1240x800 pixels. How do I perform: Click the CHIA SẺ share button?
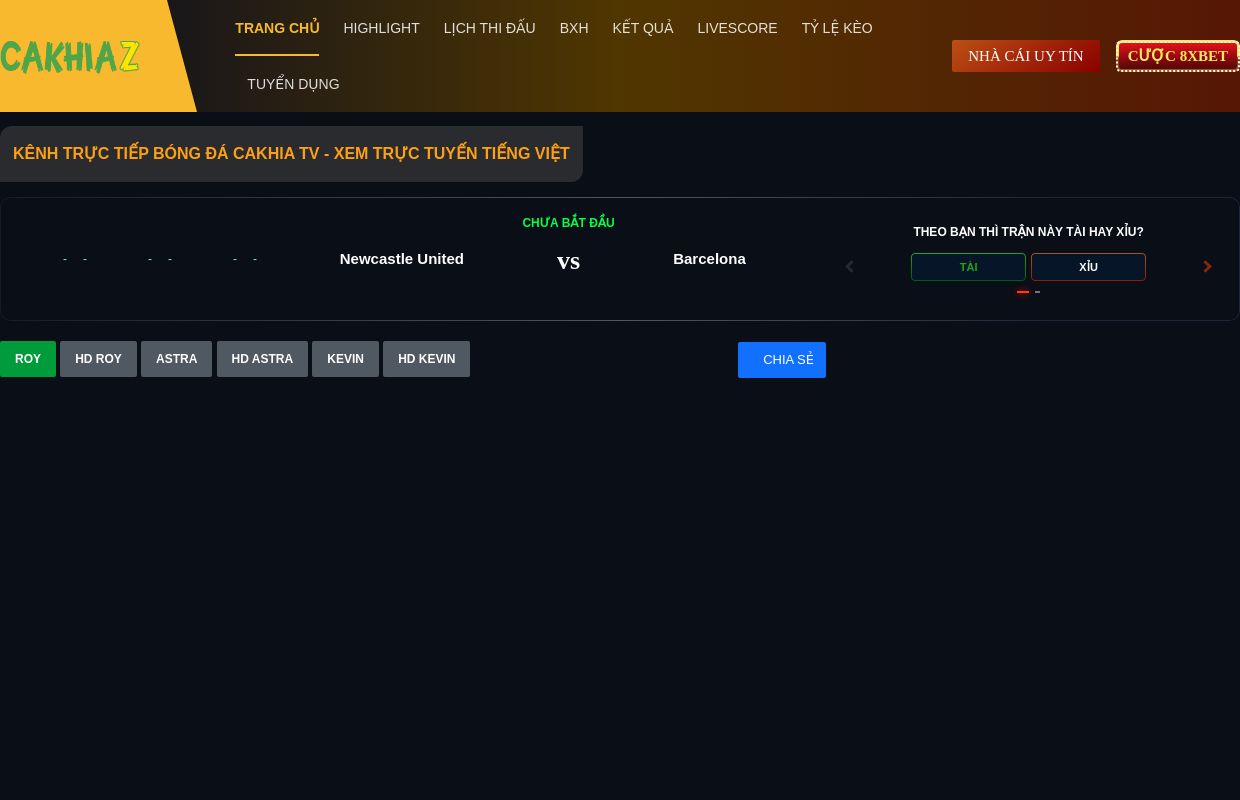click(782, 360)
